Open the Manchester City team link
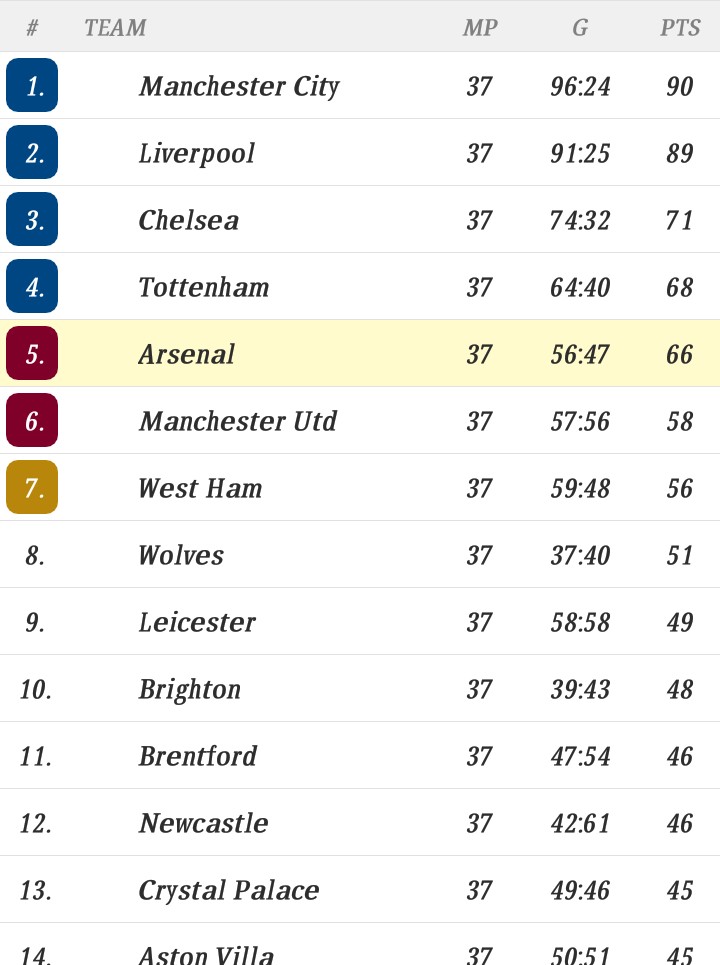 coord(239,87)
